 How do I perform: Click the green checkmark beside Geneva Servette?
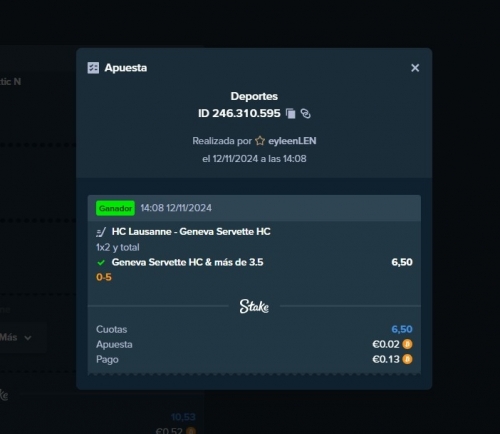click(101, 263)
